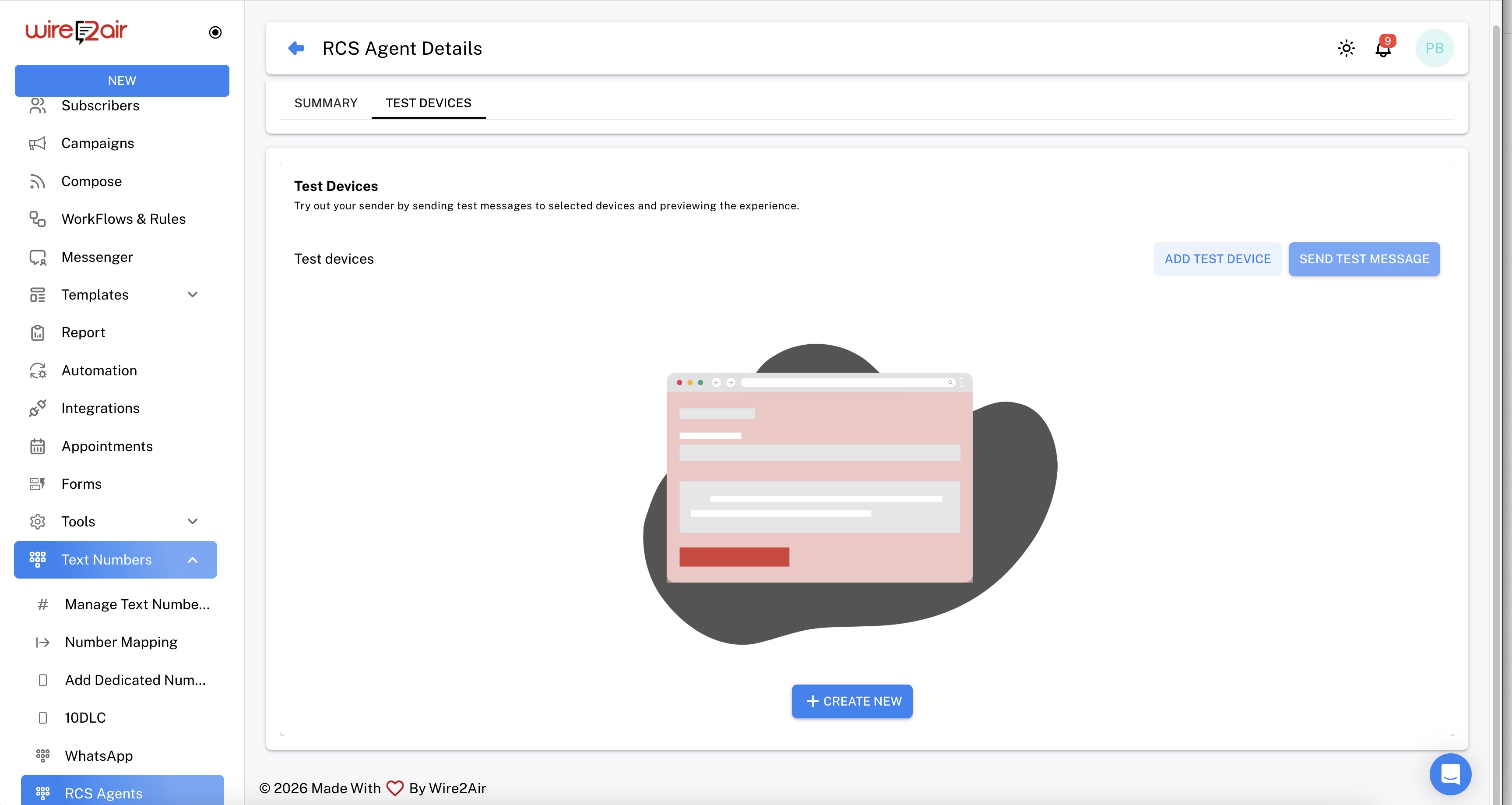
Task: Click the Campaigns megaphone icon
Action: [x=38, y=144]
